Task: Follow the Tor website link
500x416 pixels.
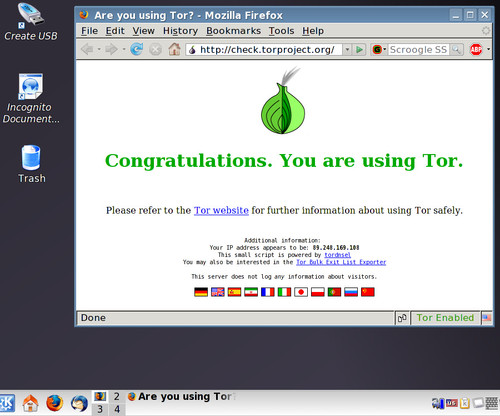Action: tap(221, 210)
